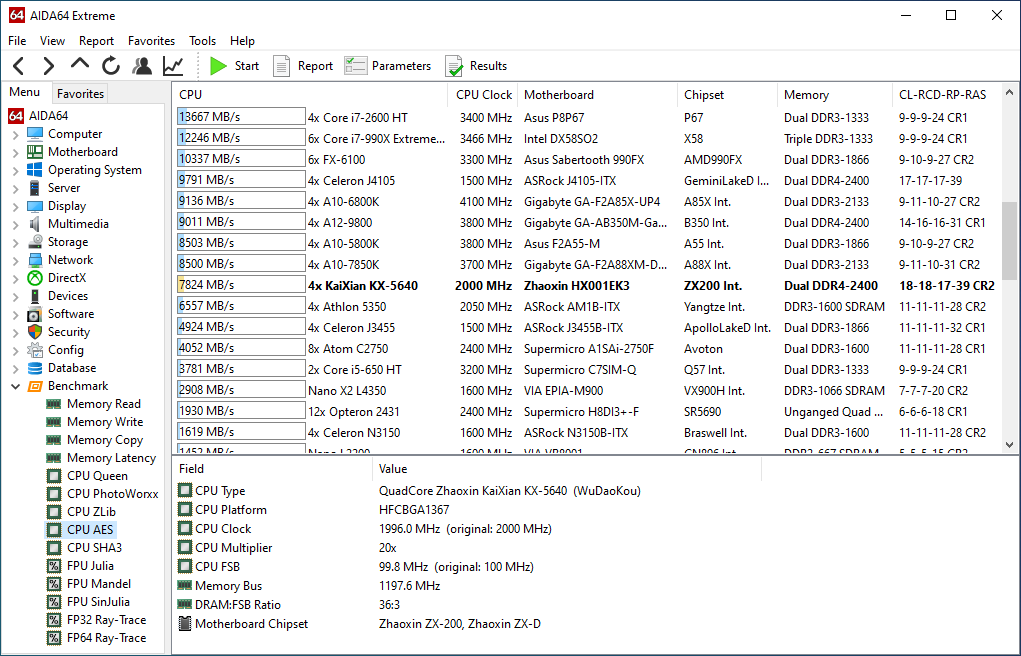Click the Back navigation arrow
This screenshot has height=656, width=1021.
(18, 66)
